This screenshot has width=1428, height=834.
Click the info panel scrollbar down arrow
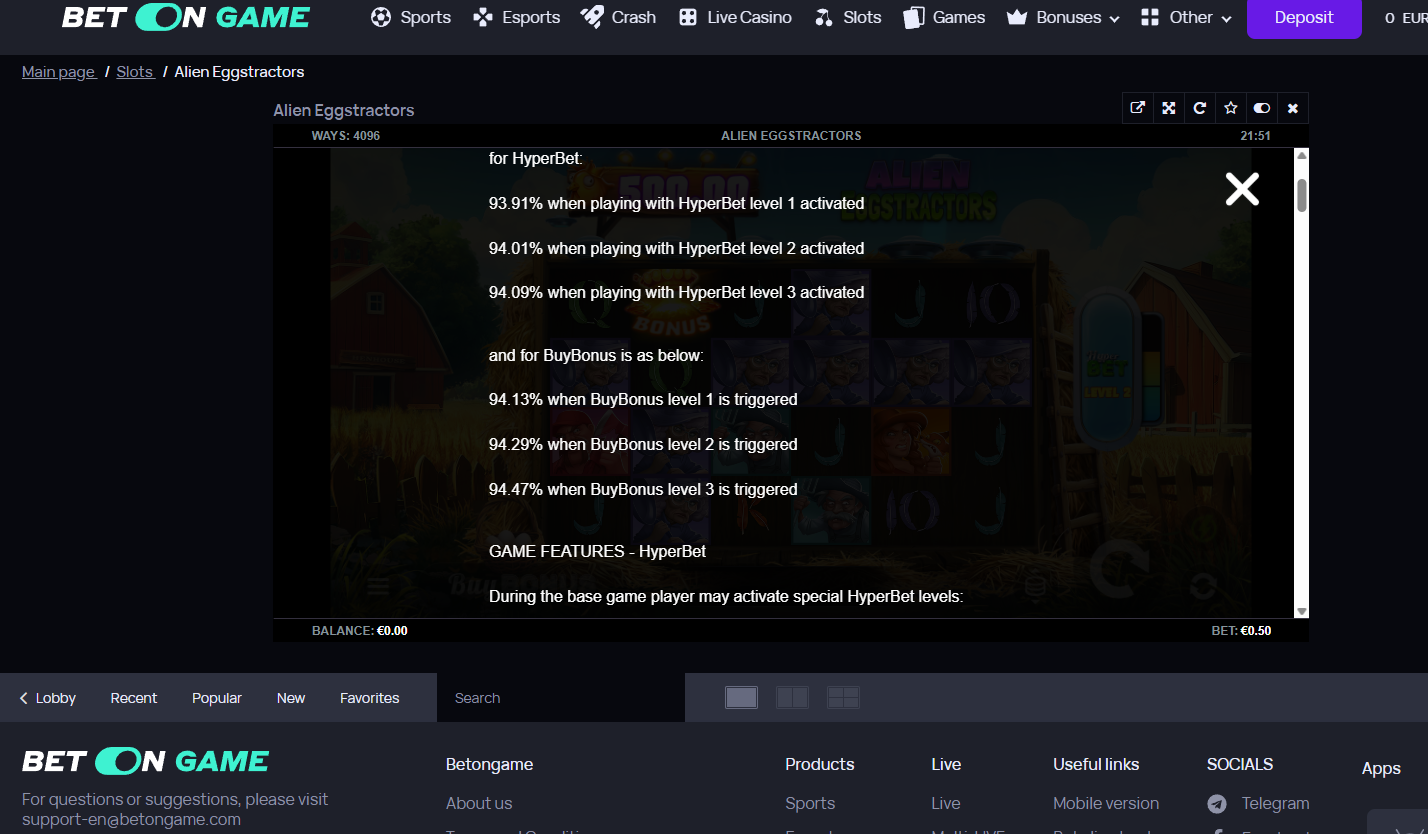pyautogui.click(x=1301, y=611)
